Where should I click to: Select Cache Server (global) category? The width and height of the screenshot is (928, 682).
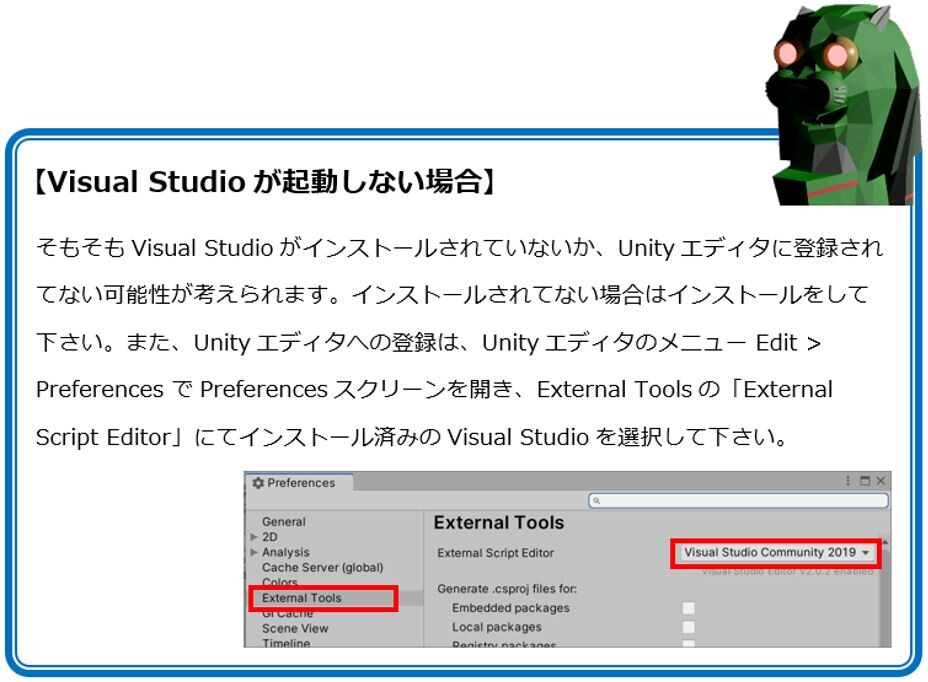coord(323,567)
